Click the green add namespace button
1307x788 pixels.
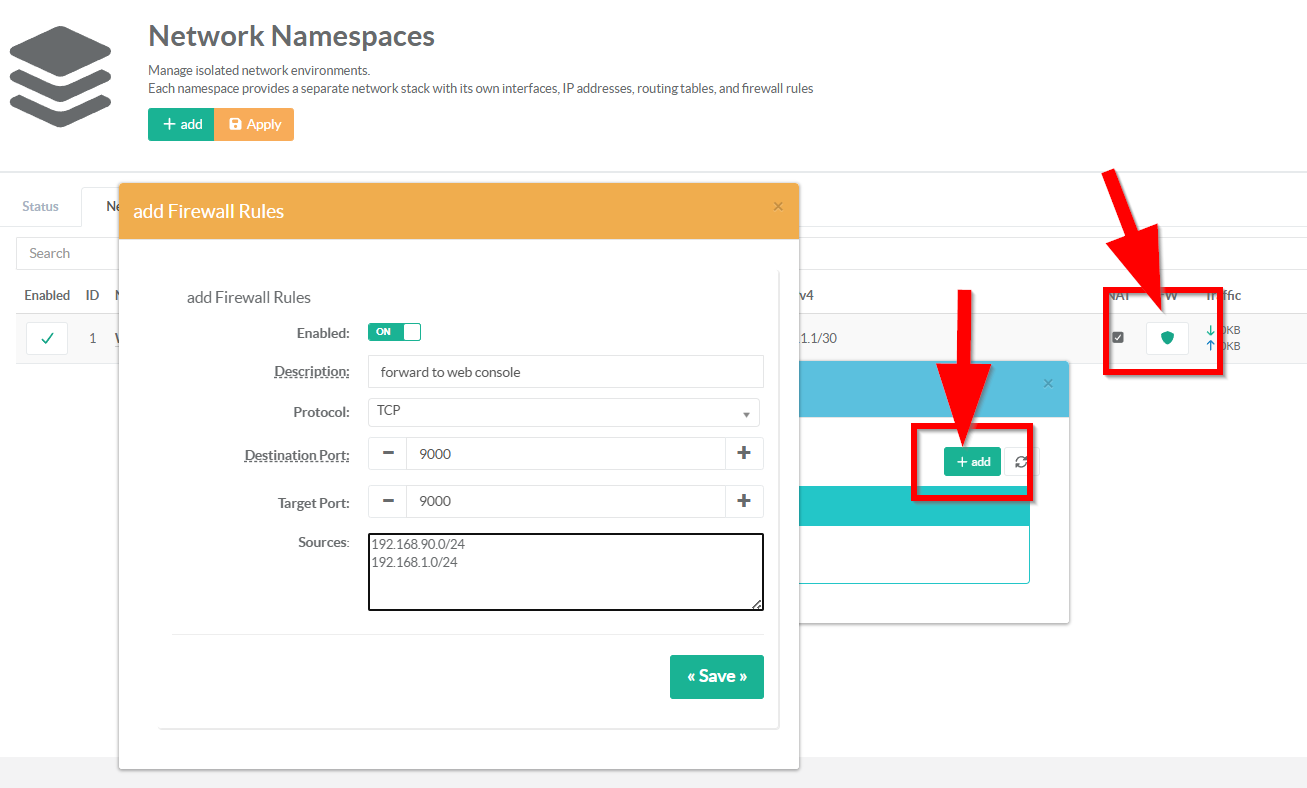[x=181, y=124]
